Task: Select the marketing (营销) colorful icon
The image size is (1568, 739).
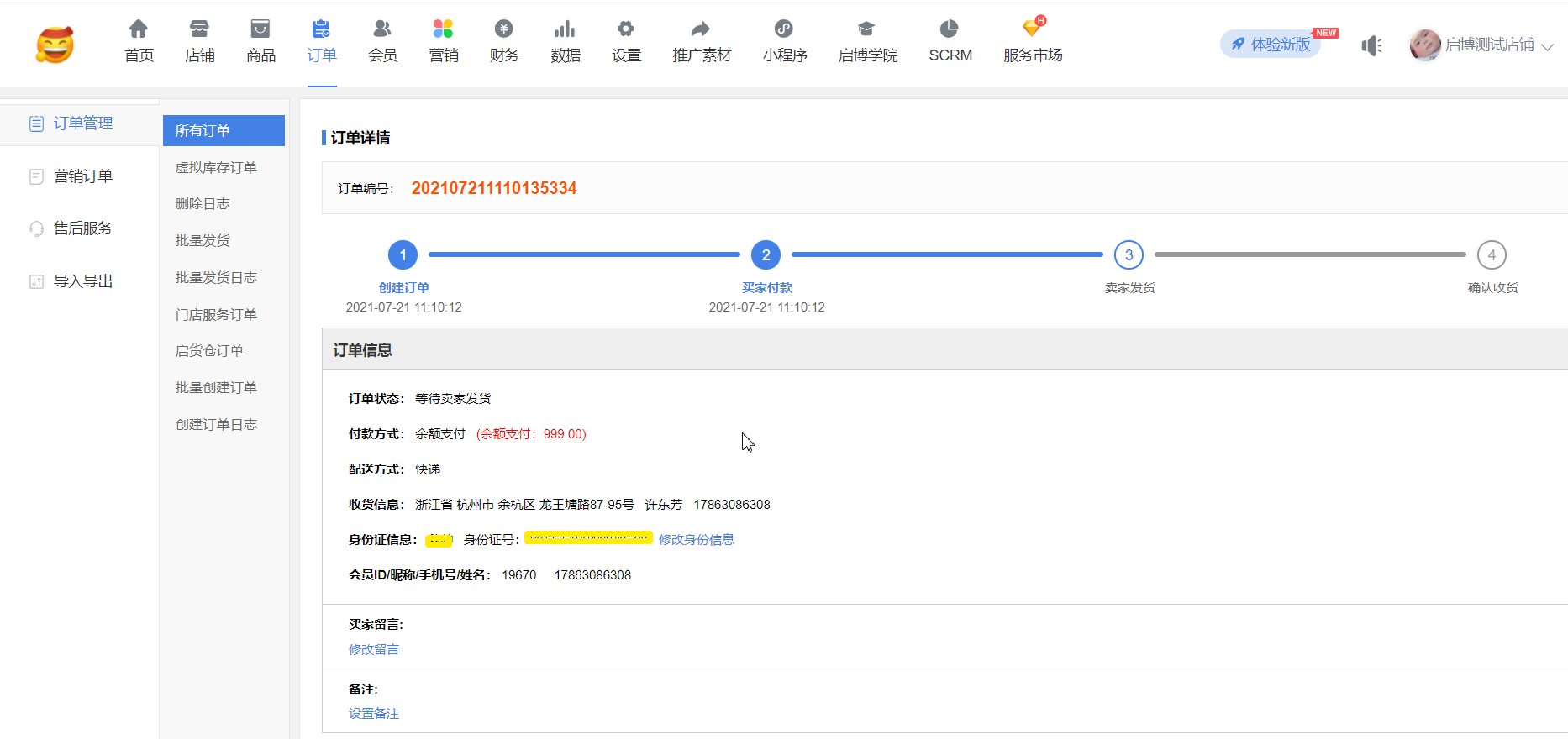Action: point(443,29)
